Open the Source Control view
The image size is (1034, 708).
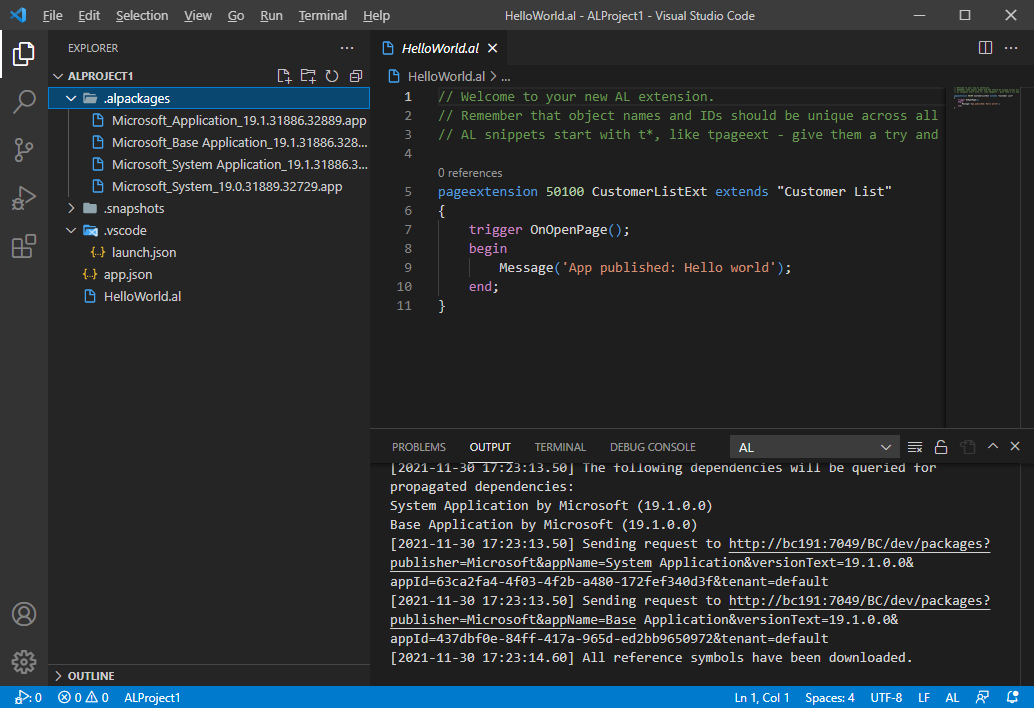[x=24, y=150]
